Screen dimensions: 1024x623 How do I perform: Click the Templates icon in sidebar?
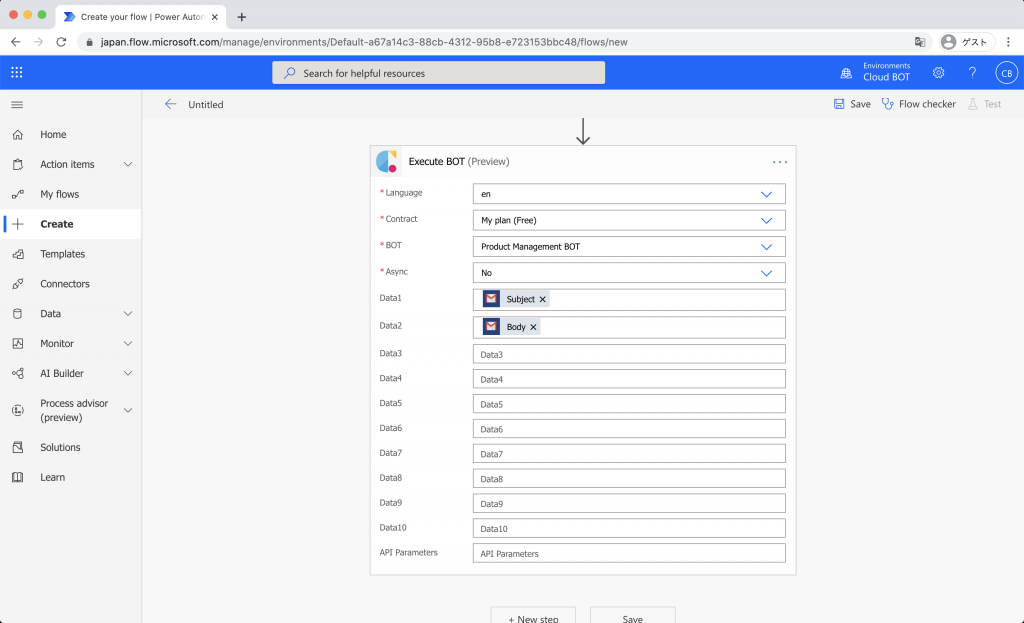18,254
